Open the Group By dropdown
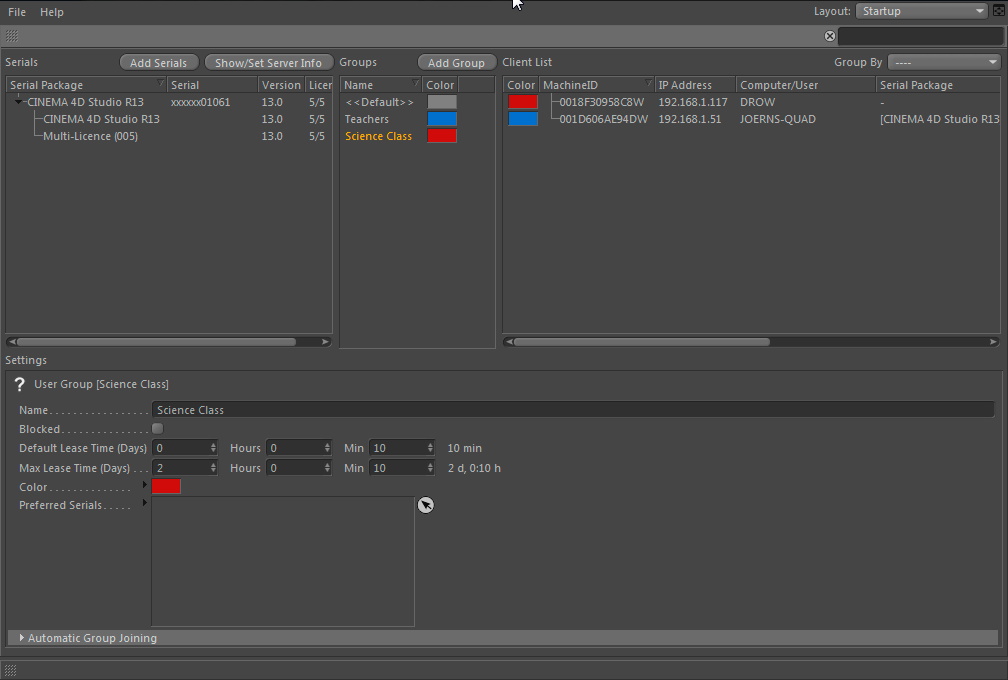1008x680 pixels. [944, 62]
